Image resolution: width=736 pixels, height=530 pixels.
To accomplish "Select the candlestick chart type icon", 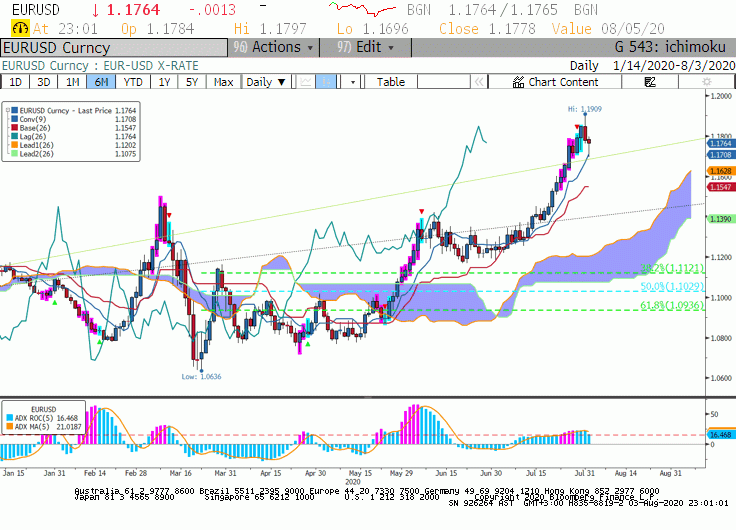I will 326,82.
